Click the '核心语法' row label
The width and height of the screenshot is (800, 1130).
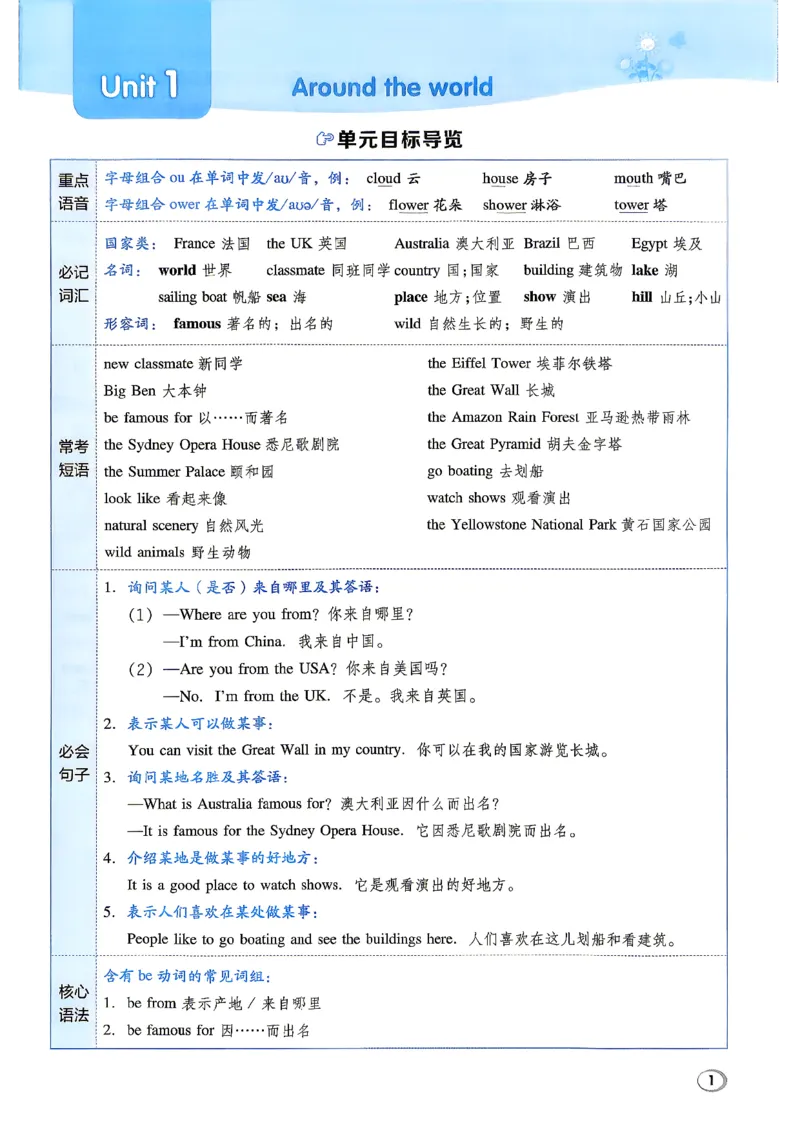[74, 1003]
